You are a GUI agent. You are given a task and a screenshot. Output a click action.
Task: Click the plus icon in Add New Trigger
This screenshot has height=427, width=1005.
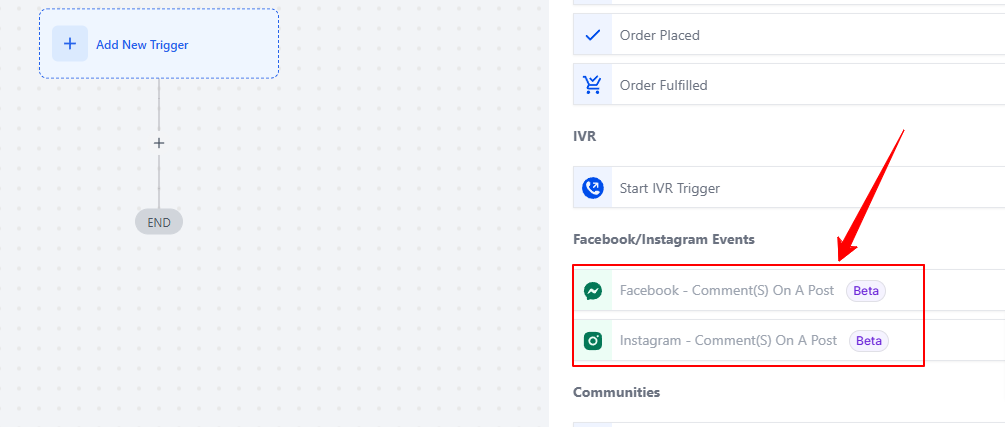pos(70,44)
